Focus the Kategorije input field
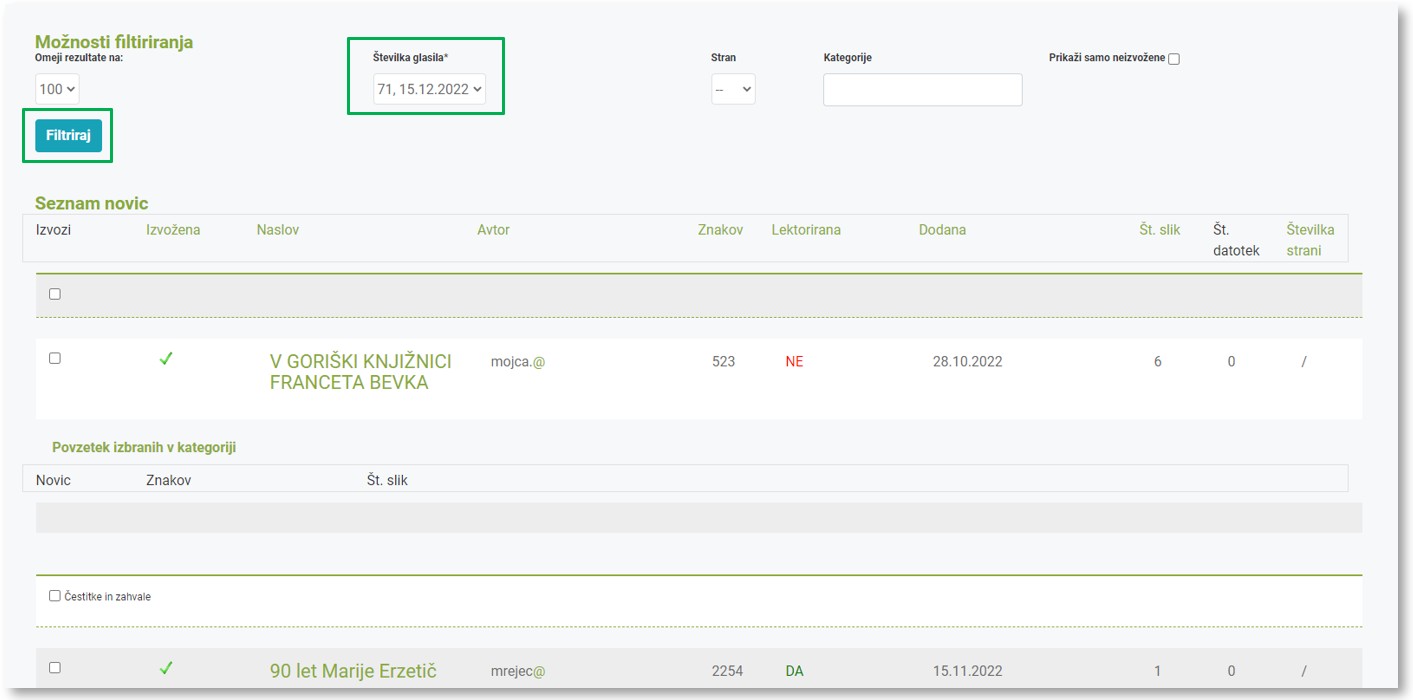Screen dimensions: 1413x700 coord(922,89)
